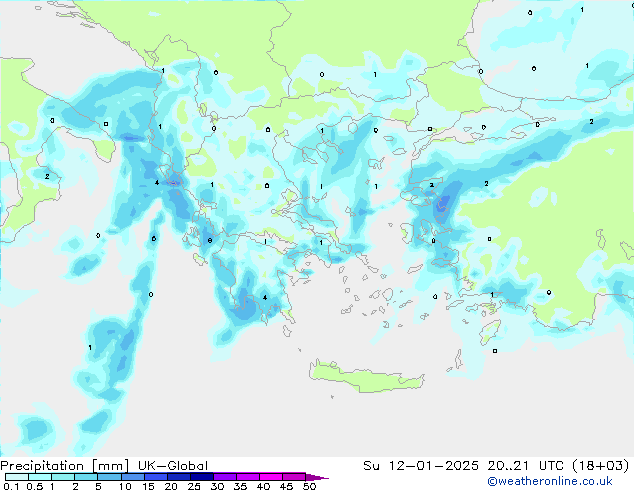Image resolution: width=634 pixels, height=490 pixels.
Task: Click the legend swatch between 5 and 10
Action: (109, 477)
